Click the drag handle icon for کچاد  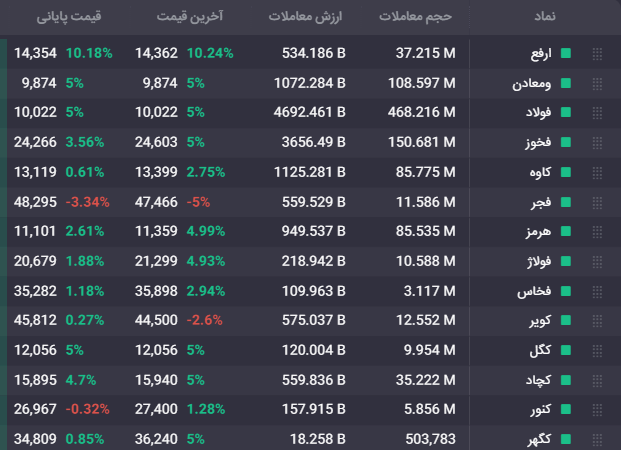coord(597,381)
